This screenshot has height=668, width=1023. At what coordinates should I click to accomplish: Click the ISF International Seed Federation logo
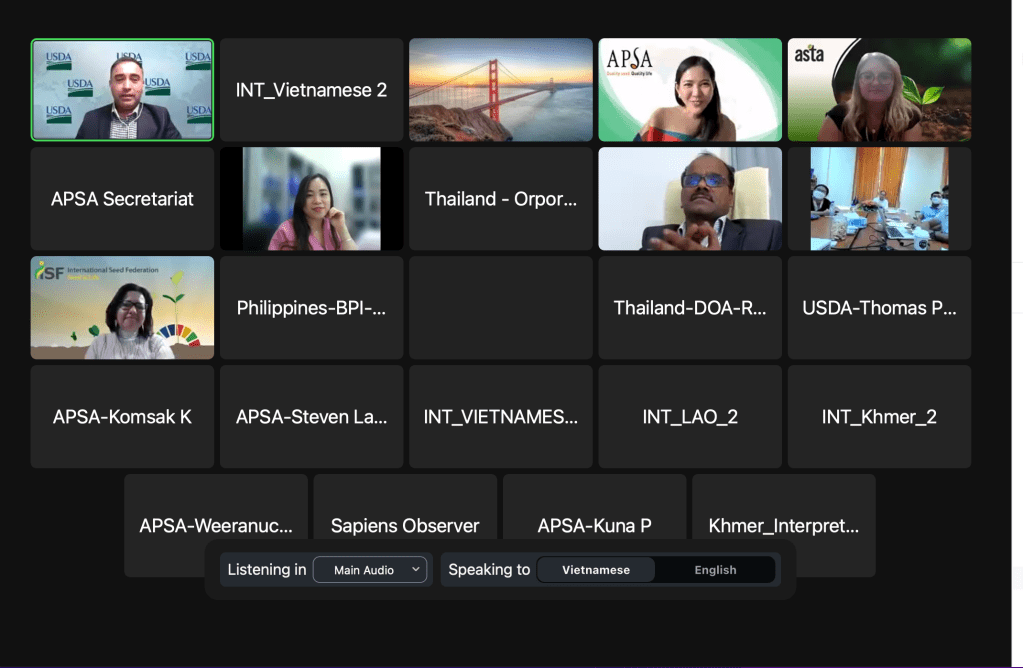70,272
